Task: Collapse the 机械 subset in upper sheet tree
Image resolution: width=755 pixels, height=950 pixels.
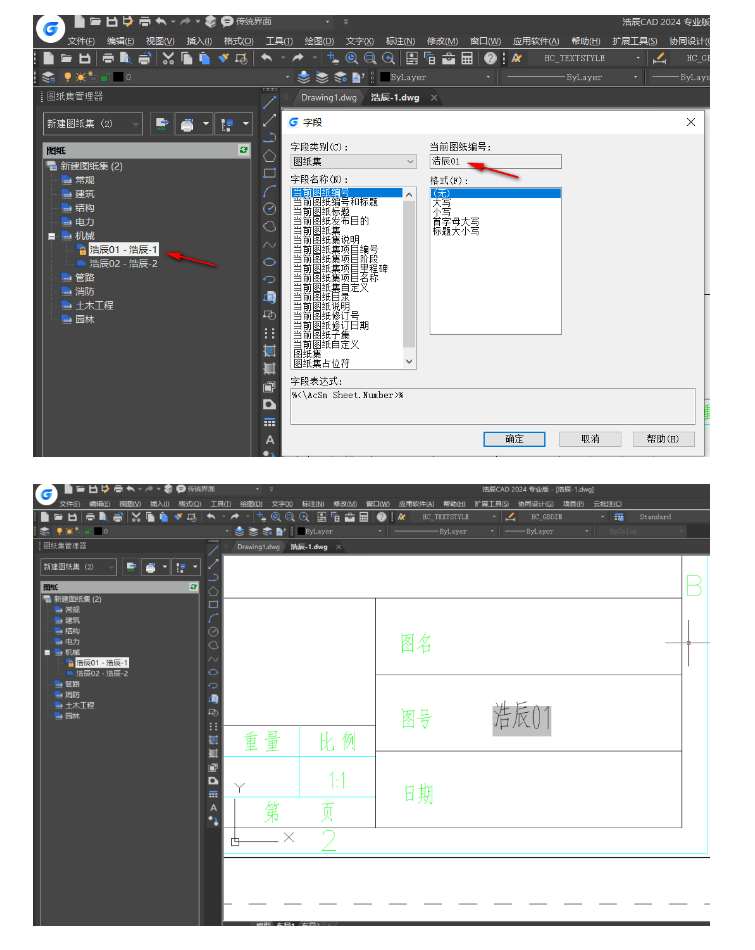Action: pyautogui.click(x=52, y=236)
